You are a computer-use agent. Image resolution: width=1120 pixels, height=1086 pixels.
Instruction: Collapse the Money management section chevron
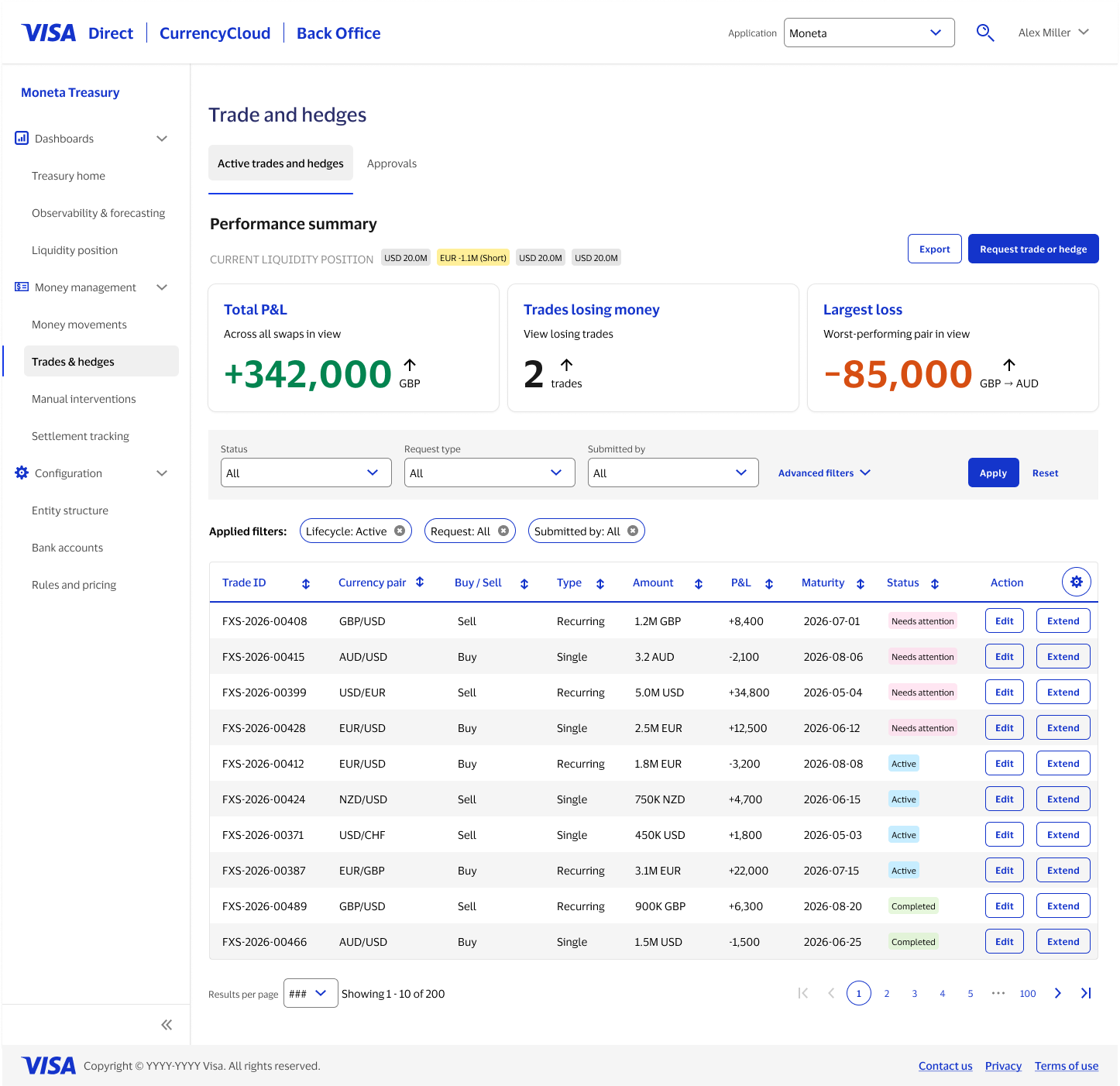click(162, 287)
